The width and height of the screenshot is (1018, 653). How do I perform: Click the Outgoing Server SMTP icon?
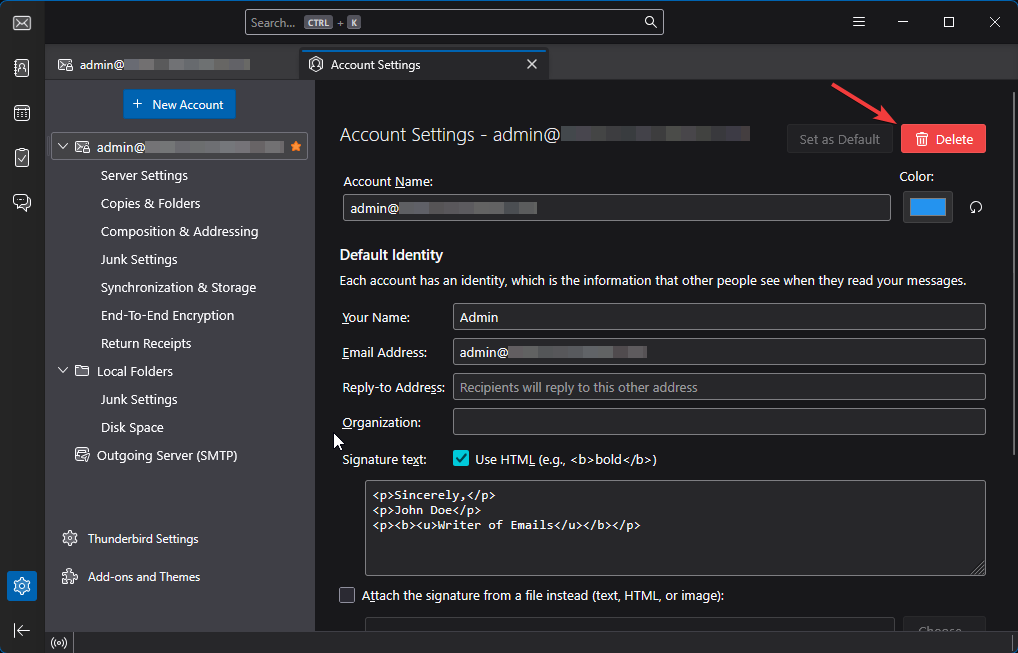pyautogui.click(x=82, y=455)
